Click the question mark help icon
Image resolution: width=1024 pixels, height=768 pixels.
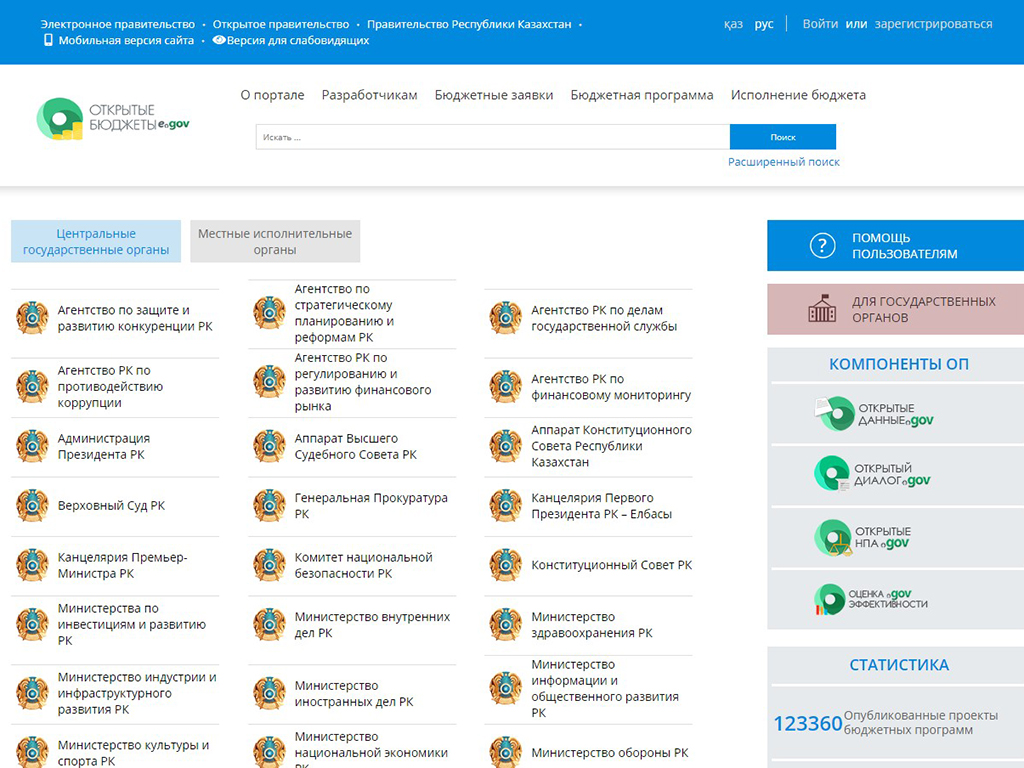point(822,246)
